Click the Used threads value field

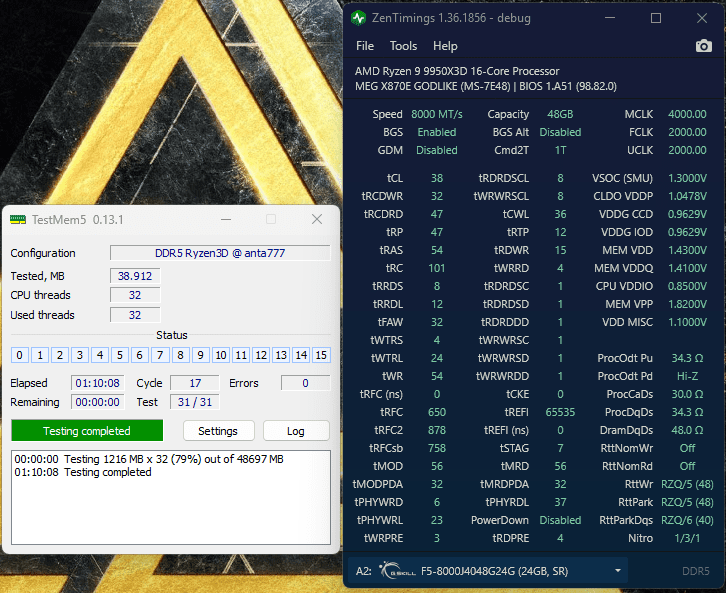click(x=135, y=315)
